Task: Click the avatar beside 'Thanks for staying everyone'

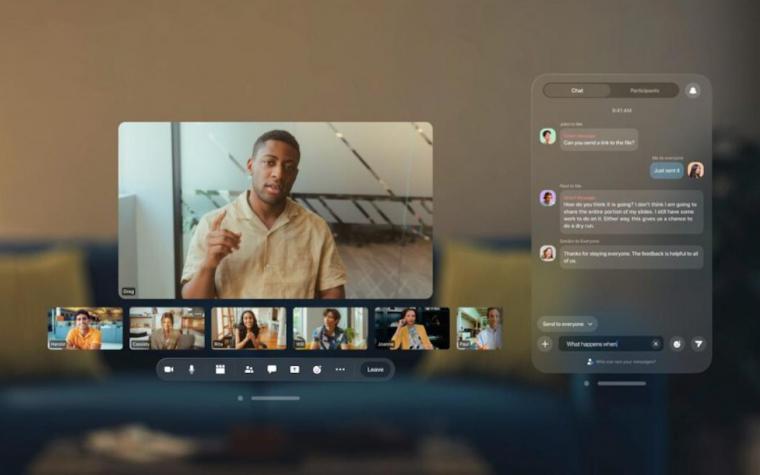Action: pyautogui.click(x=548, y=253)
